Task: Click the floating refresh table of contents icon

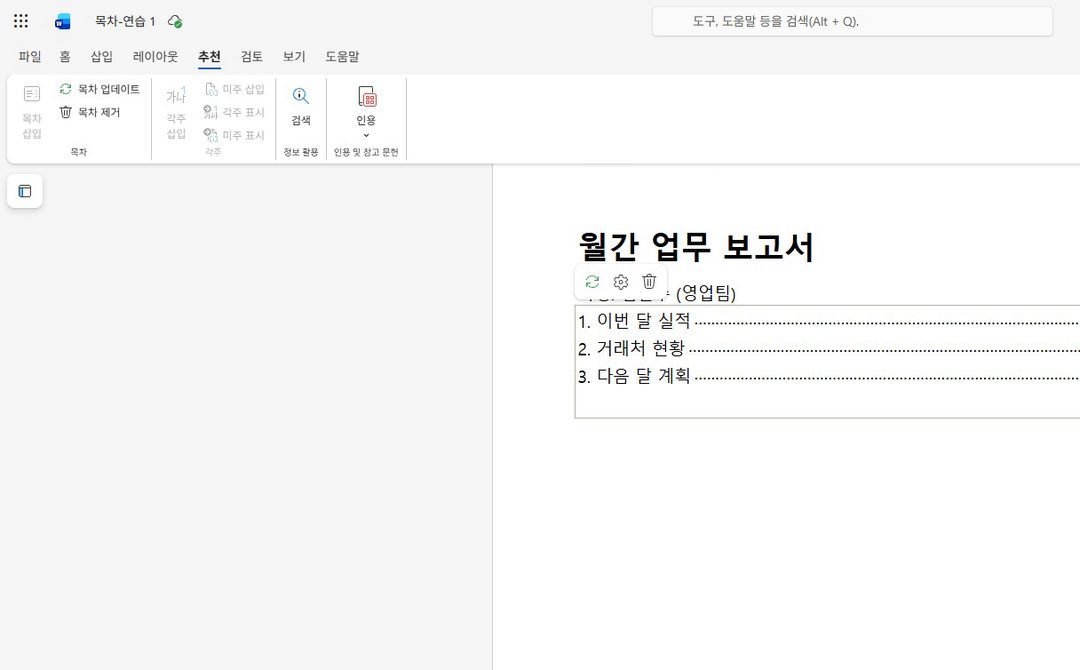Action: (x=592, y=282)
